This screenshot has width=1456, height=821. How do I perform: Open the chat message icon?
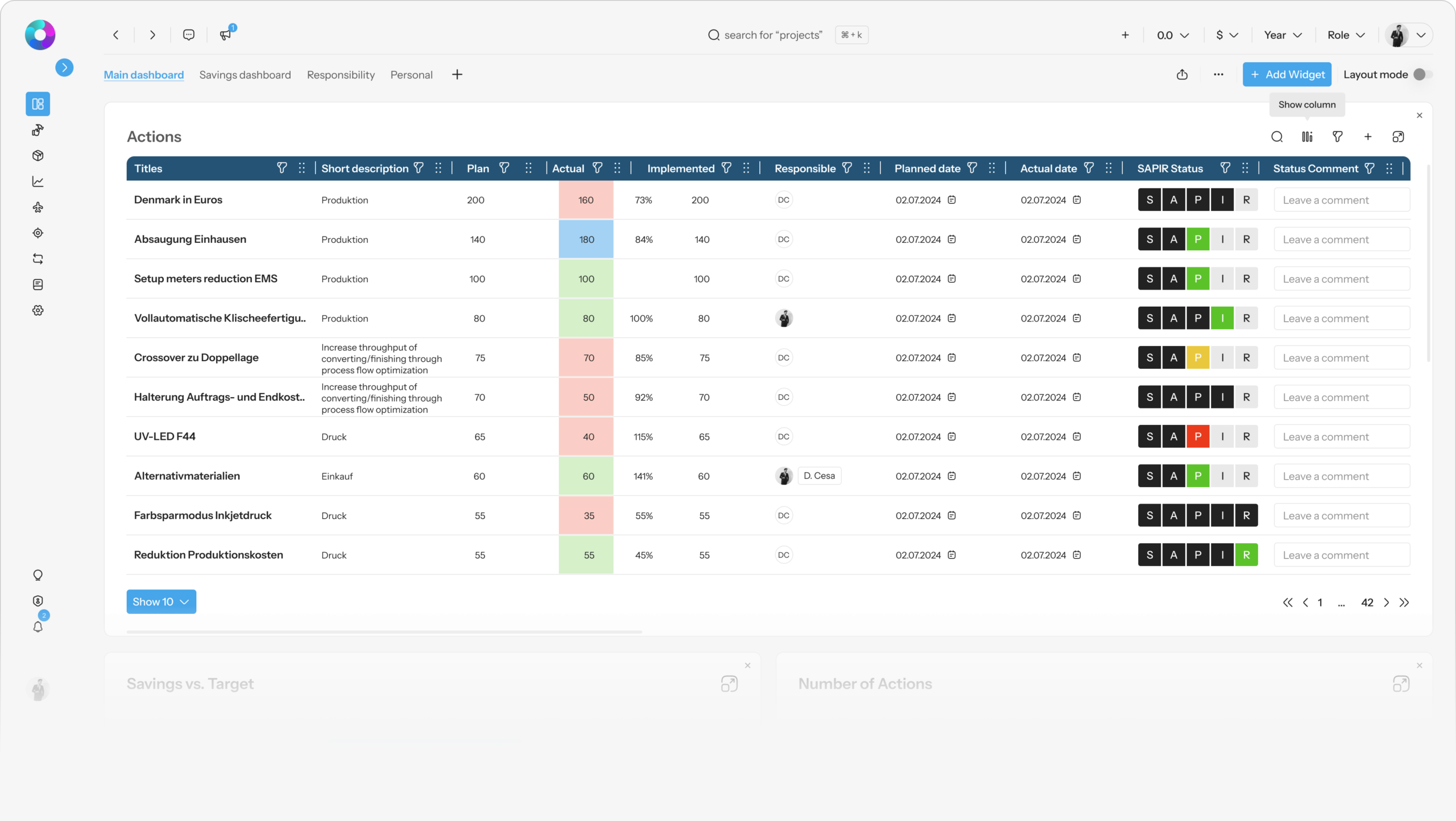(189, 35)
